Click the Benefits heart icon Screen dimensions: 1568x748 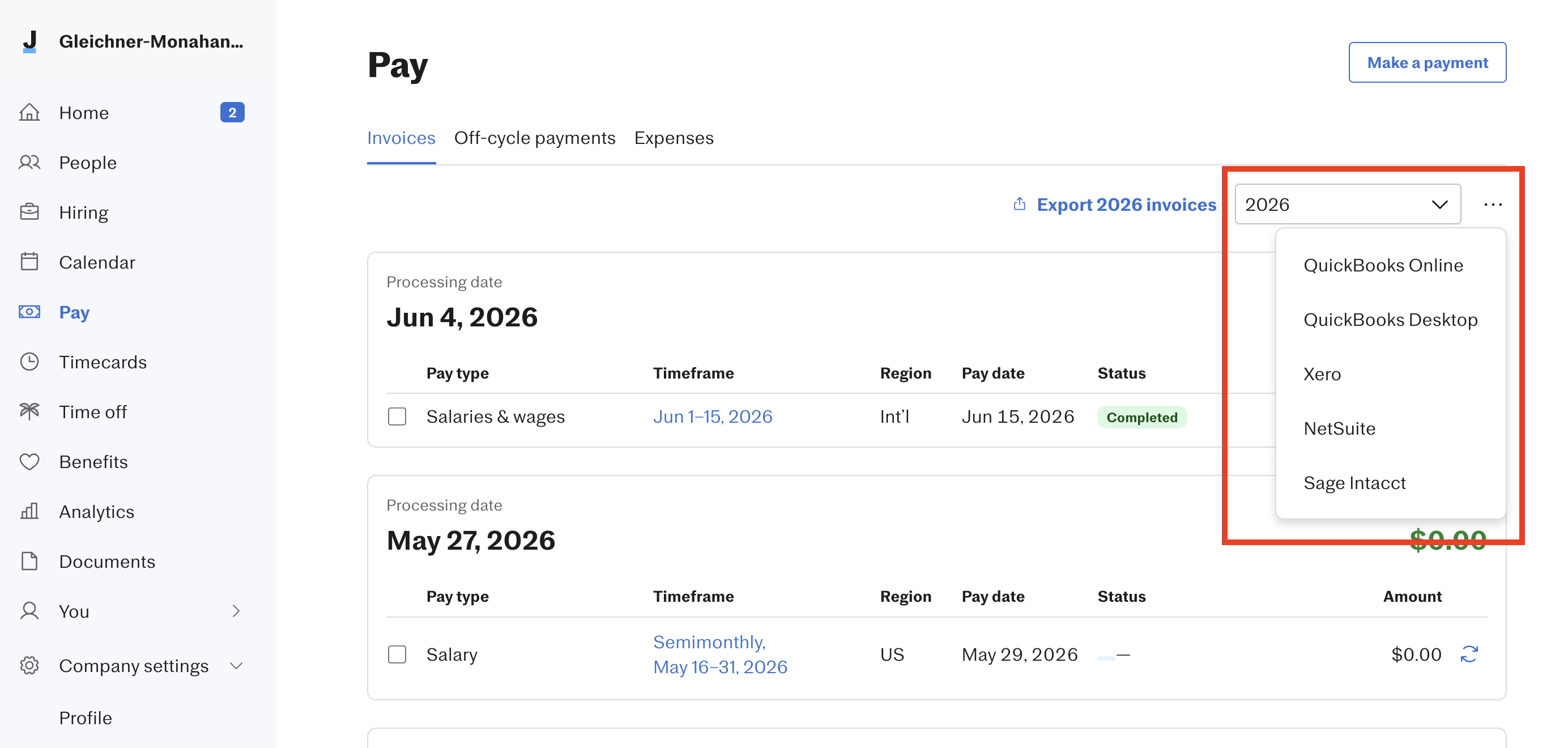[x=29, y=462]
